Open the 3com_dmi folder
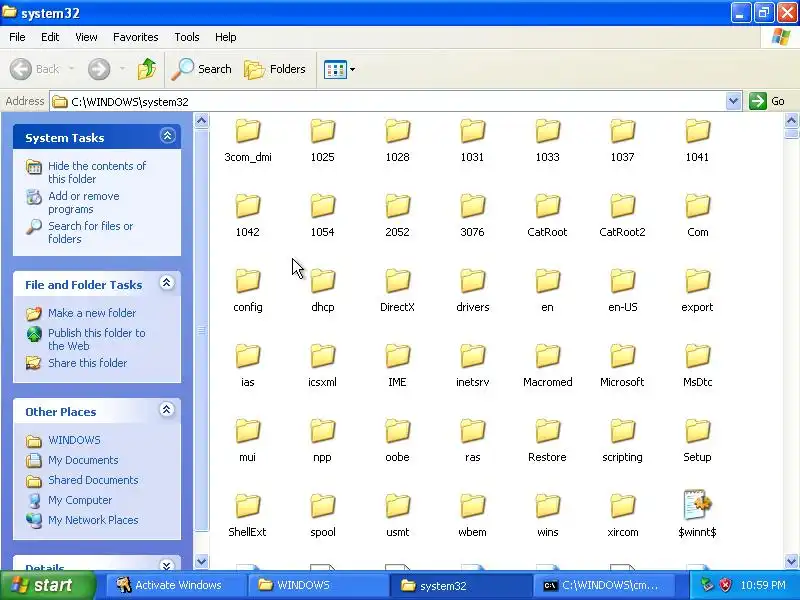 [248, 141]
